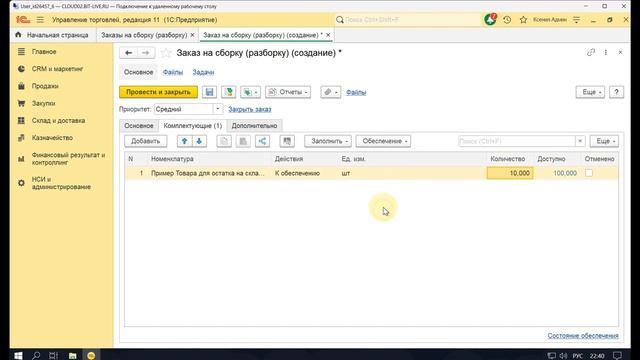Switch to the Основное inner tab

click(x=139, y=126)
